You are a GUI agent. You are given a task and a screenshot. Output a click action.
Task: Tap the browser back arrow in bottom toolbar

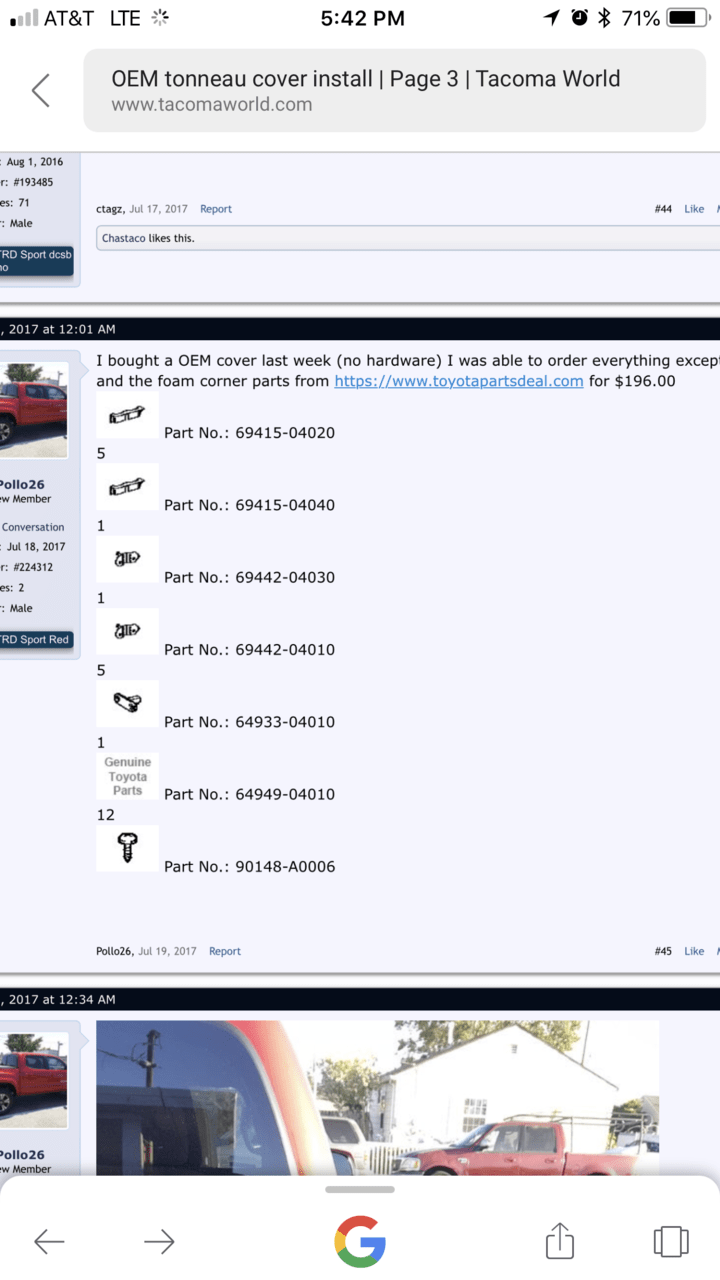[49, 1242]
